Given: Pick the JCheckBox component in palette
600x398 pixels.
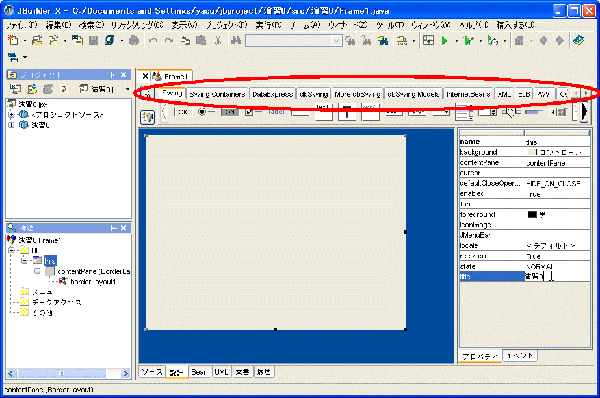Looking at the screenshot, I should [253, 112].
